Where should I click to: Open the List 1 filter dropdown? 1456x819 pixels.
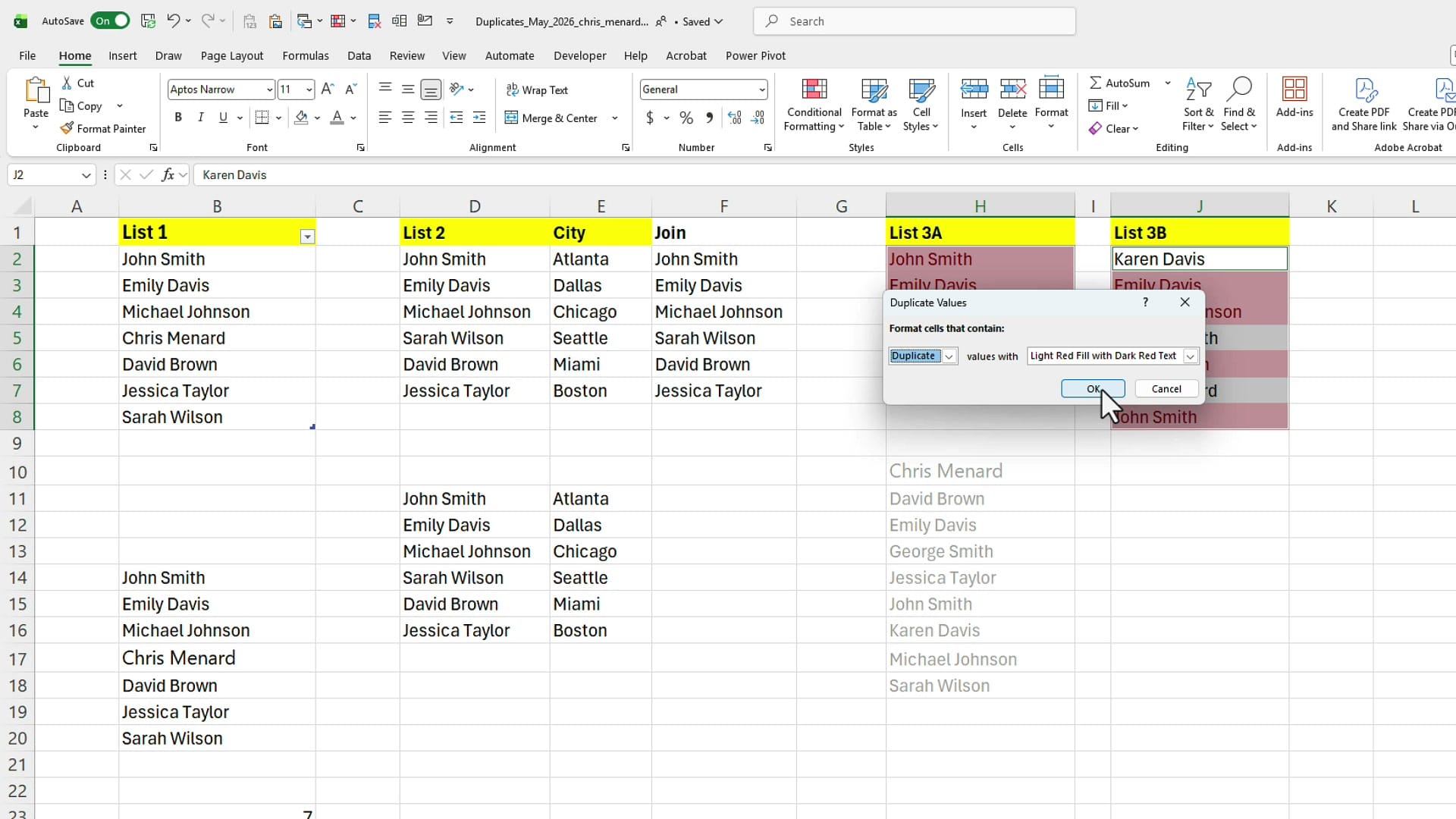307,237
